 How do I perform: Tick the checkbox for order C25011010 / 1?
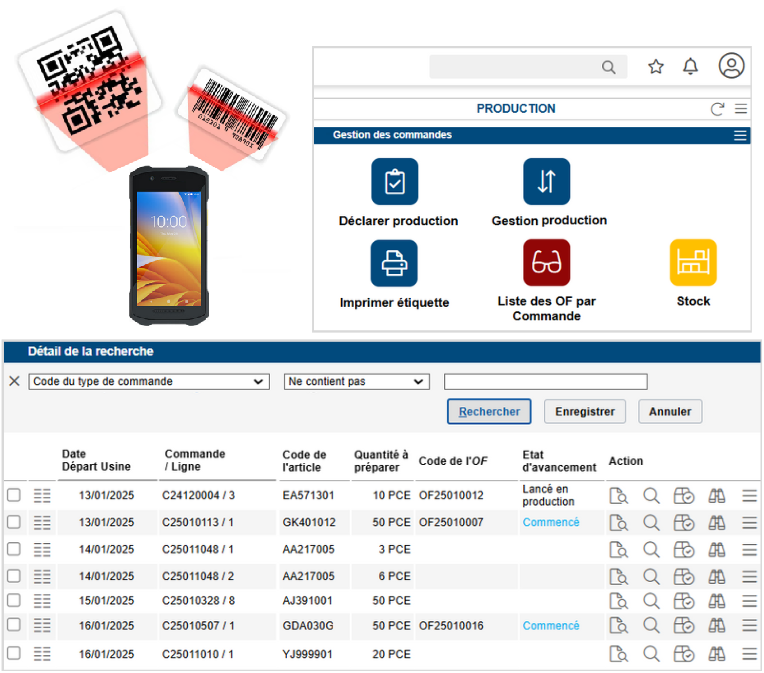(14, 653)
